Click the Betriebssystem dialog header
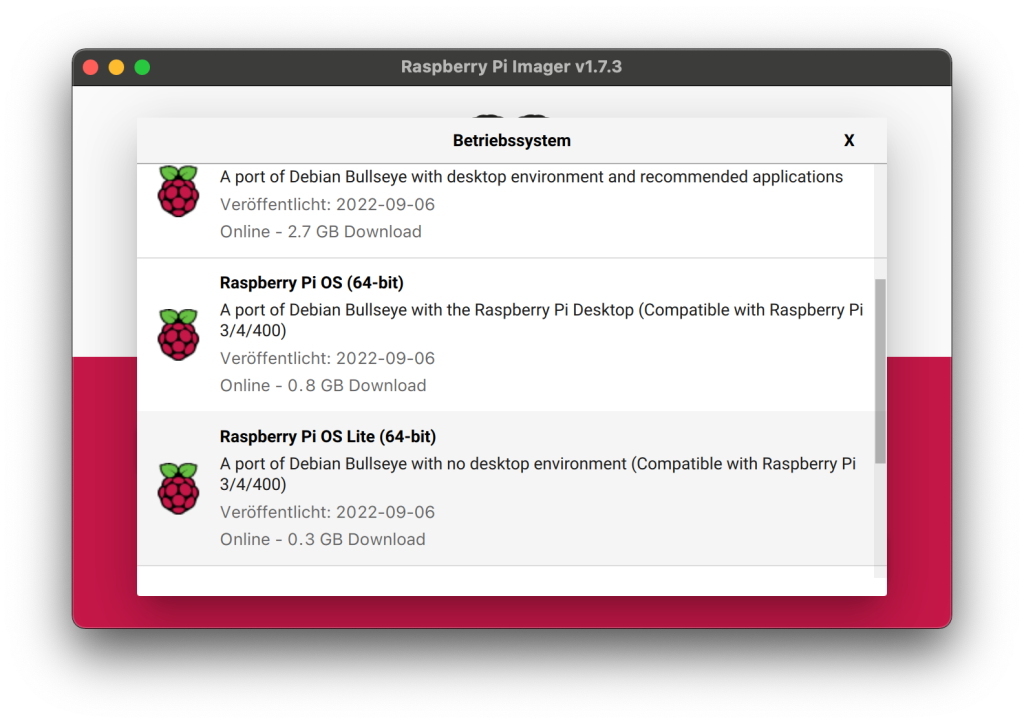The width and height of the screenshot is (1024, 724). point(511,141)
